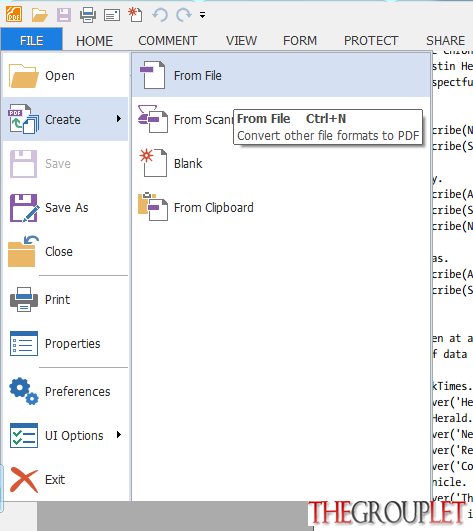The height and width of the screenshot is (531, 473).
Task: Open the SHARE tab
Action: 446,41
